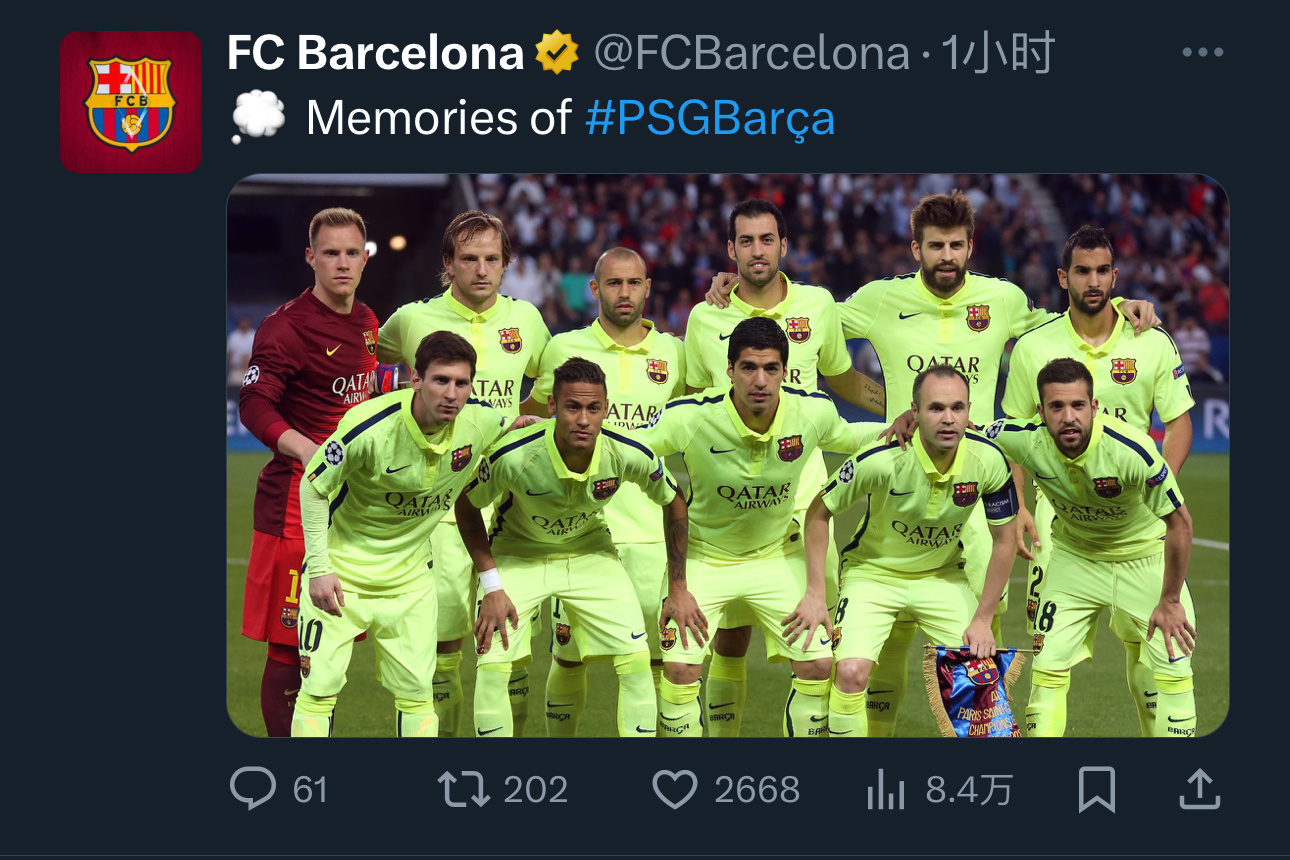1290x860 pixels.
Task: Like the tweet with the heart icon
Action: click(x=675, y=790)
